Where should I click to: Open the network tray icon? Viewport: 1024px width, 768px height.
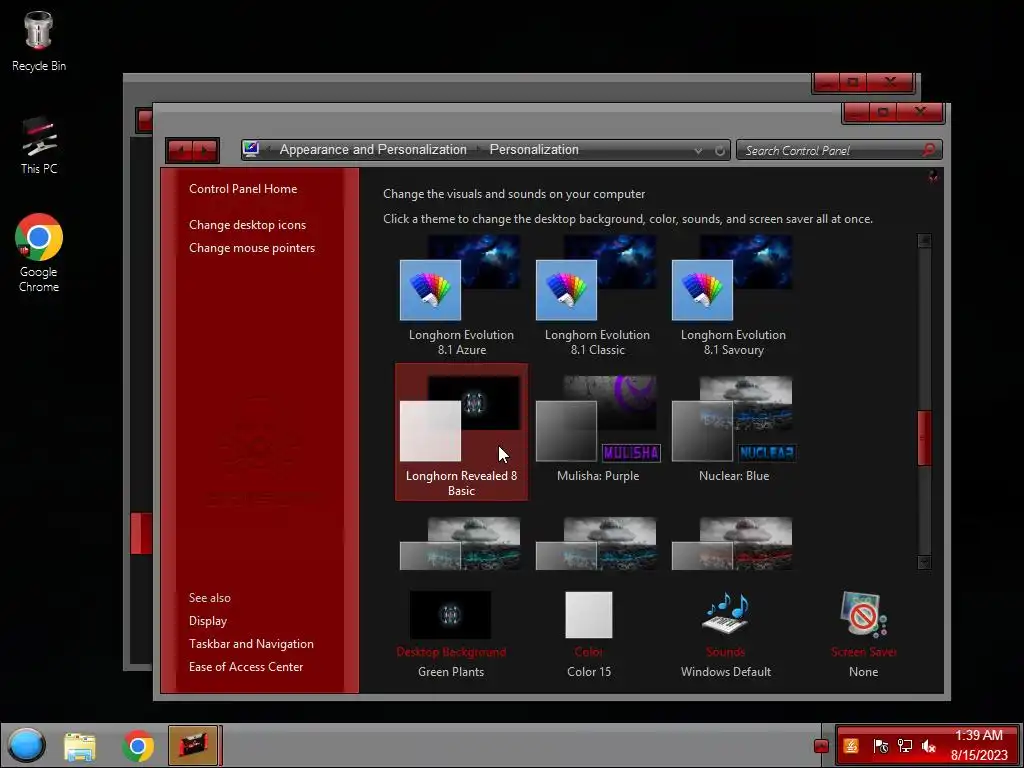[904, 746]
